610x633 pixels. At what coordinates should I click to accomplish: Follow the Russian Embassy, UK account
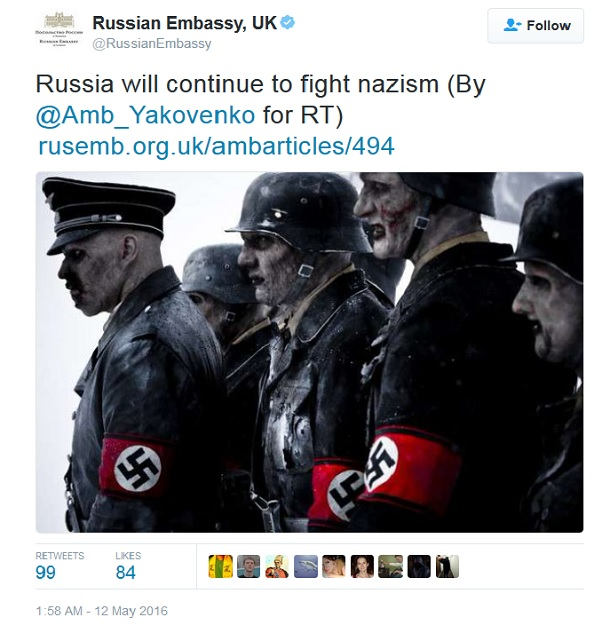(x=535, y=25)
